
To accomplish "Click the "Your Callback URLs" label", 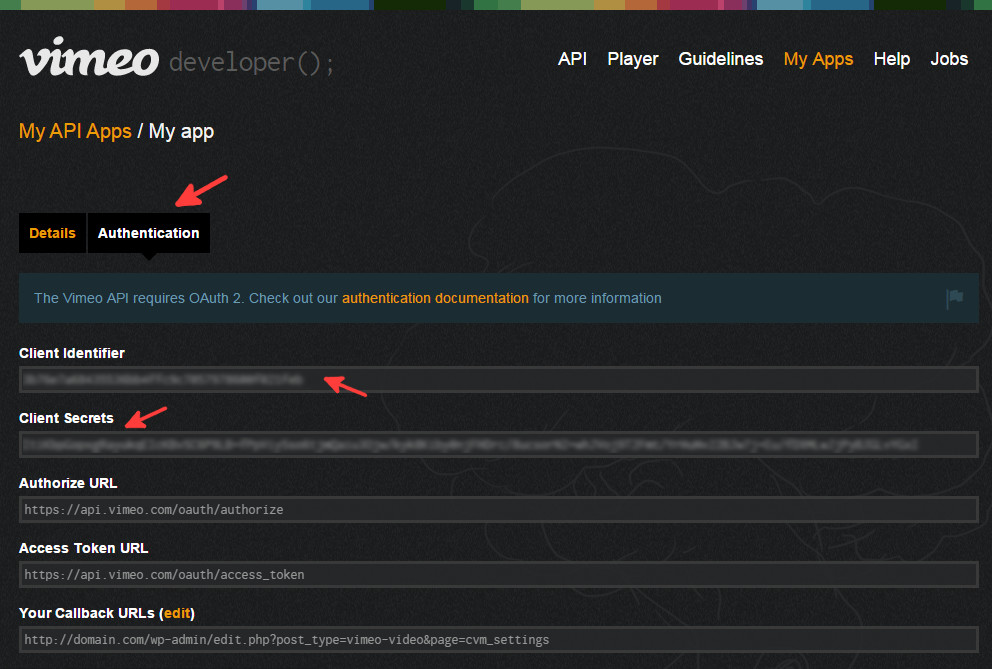I will pyautogui.click(x=87, y=613).
